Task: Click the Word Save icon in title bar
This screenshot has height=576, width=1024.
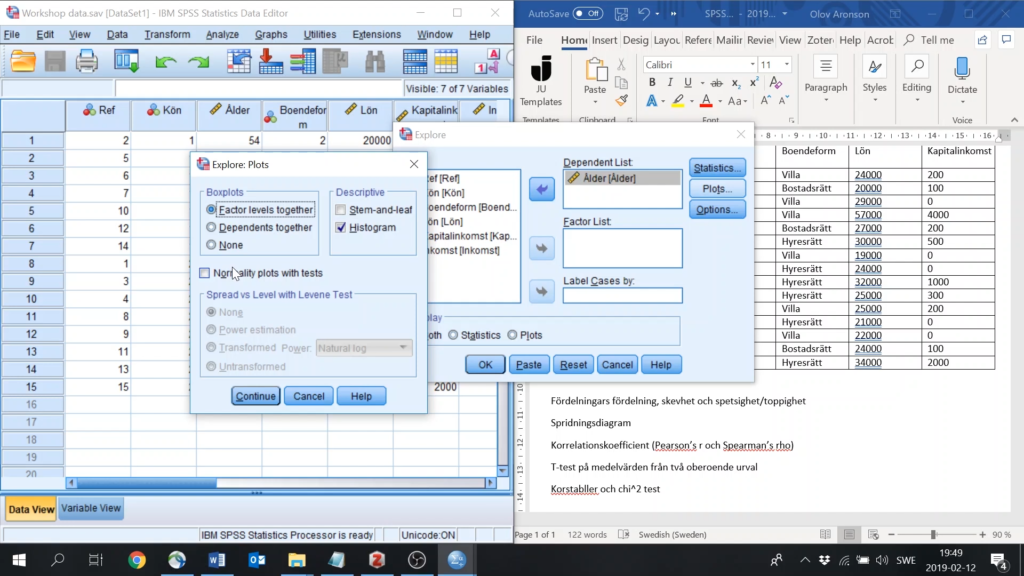Action: pyautogui.click(x=621, y=14)
